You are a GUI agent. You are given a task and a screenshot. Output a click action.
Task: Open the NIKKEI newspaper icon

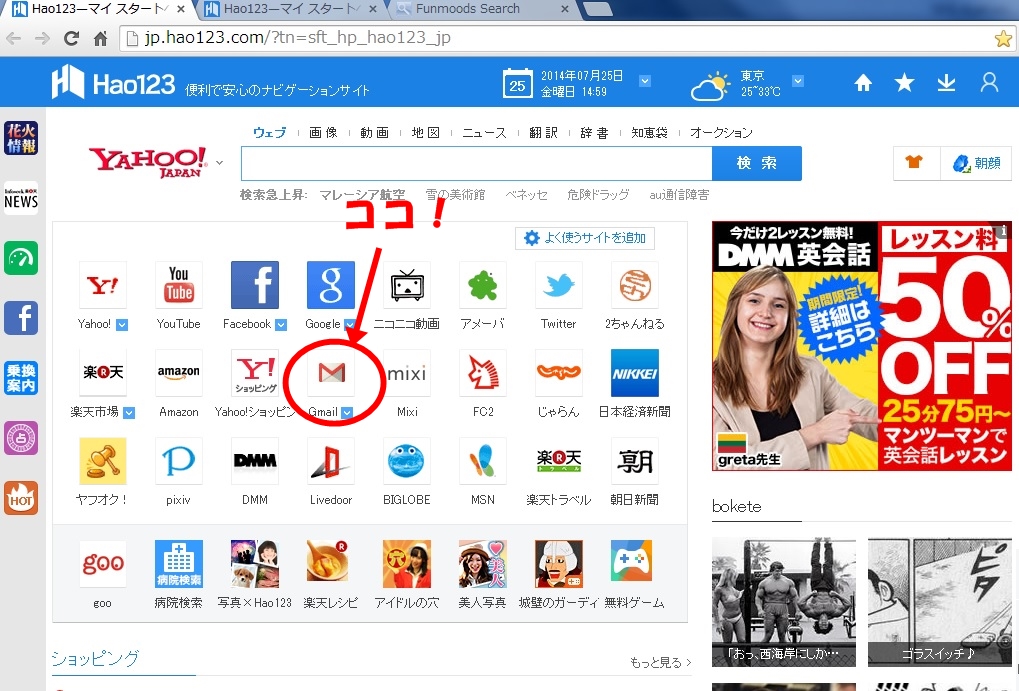click(634, 373)
